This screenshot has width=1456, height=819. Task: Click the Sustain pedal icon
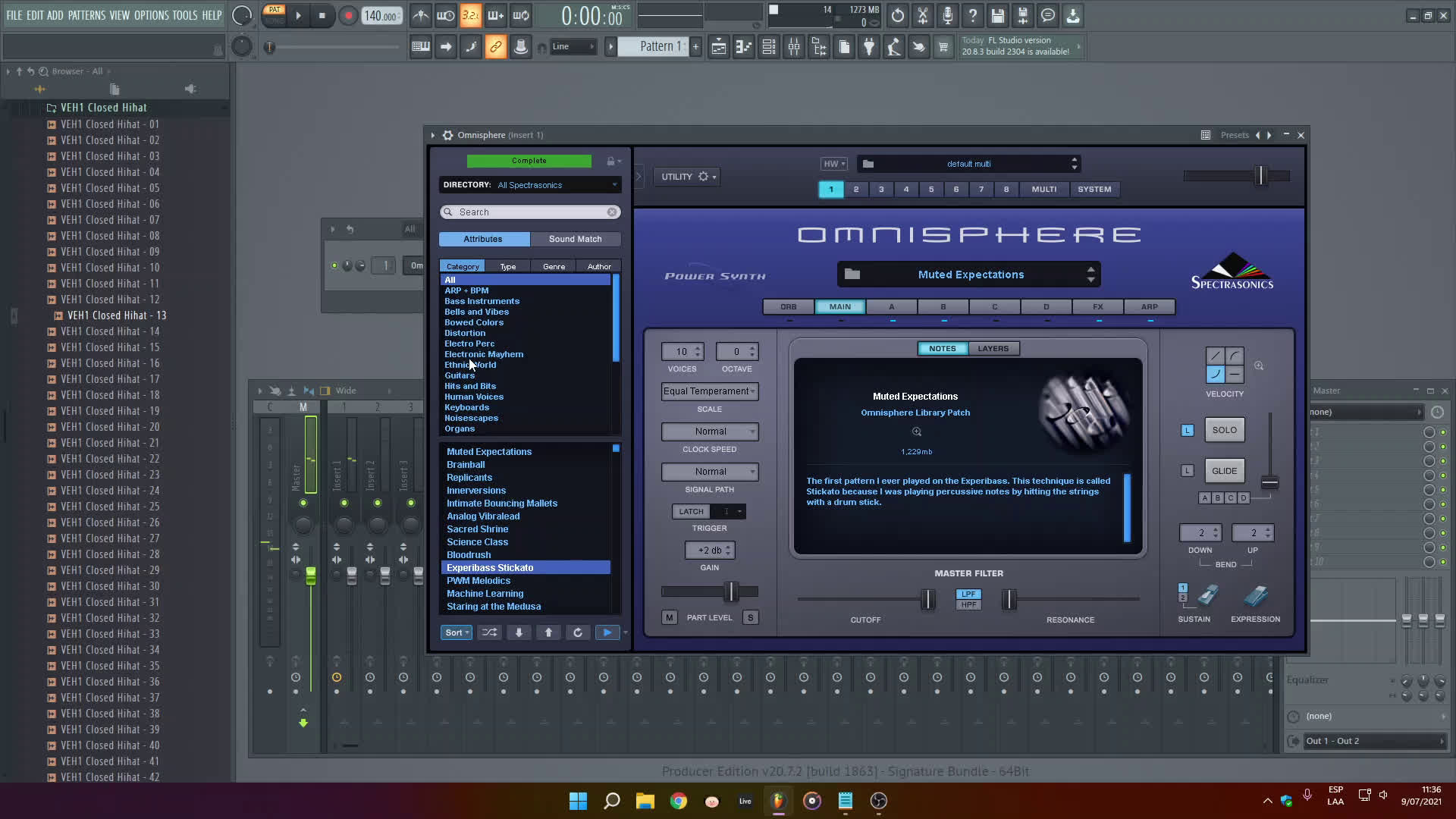point(1208,595)
